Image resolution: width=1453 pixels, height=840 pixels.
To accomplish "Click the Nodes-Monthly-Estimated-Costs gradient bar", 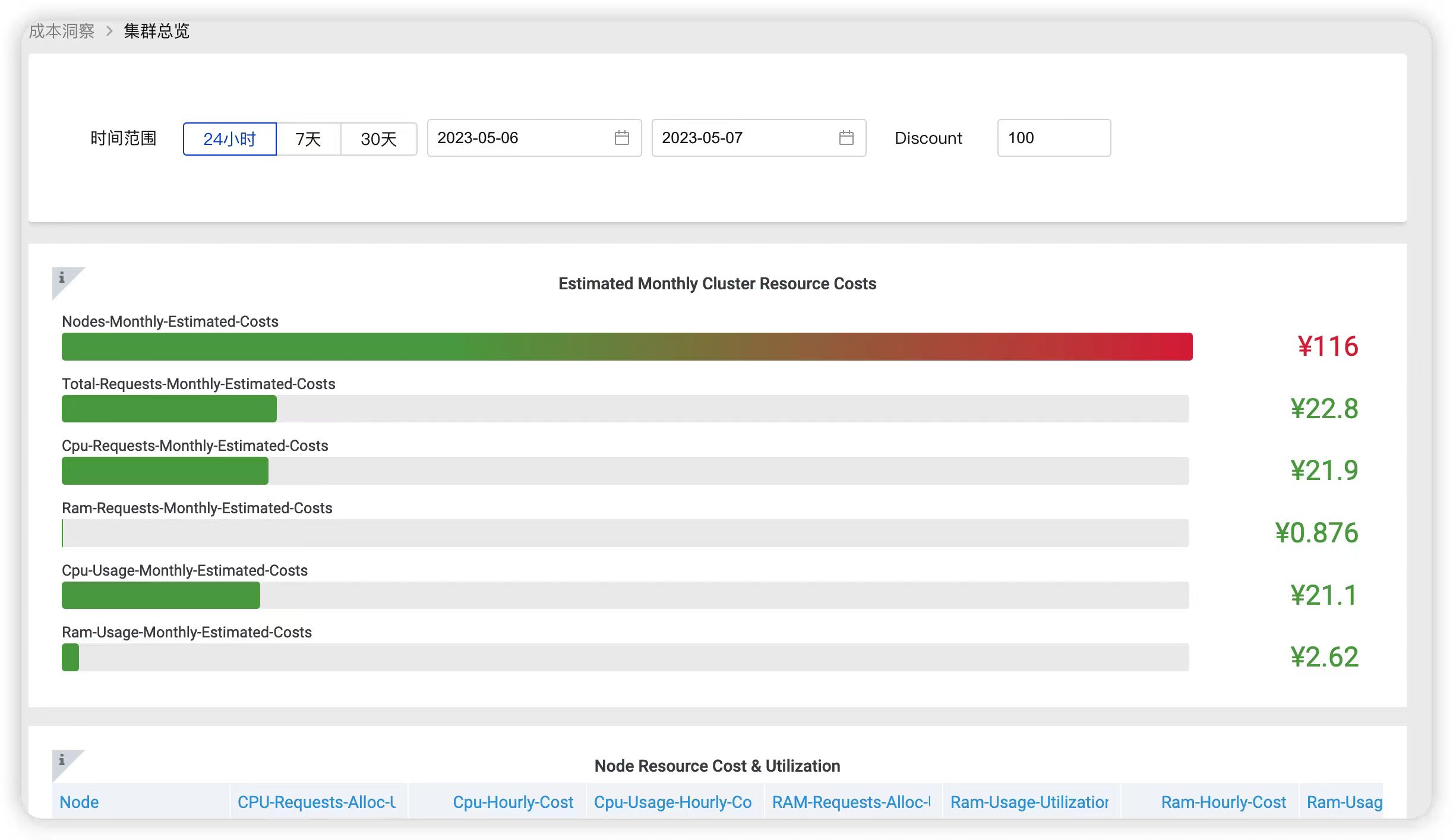I will (x=627, y=346).
